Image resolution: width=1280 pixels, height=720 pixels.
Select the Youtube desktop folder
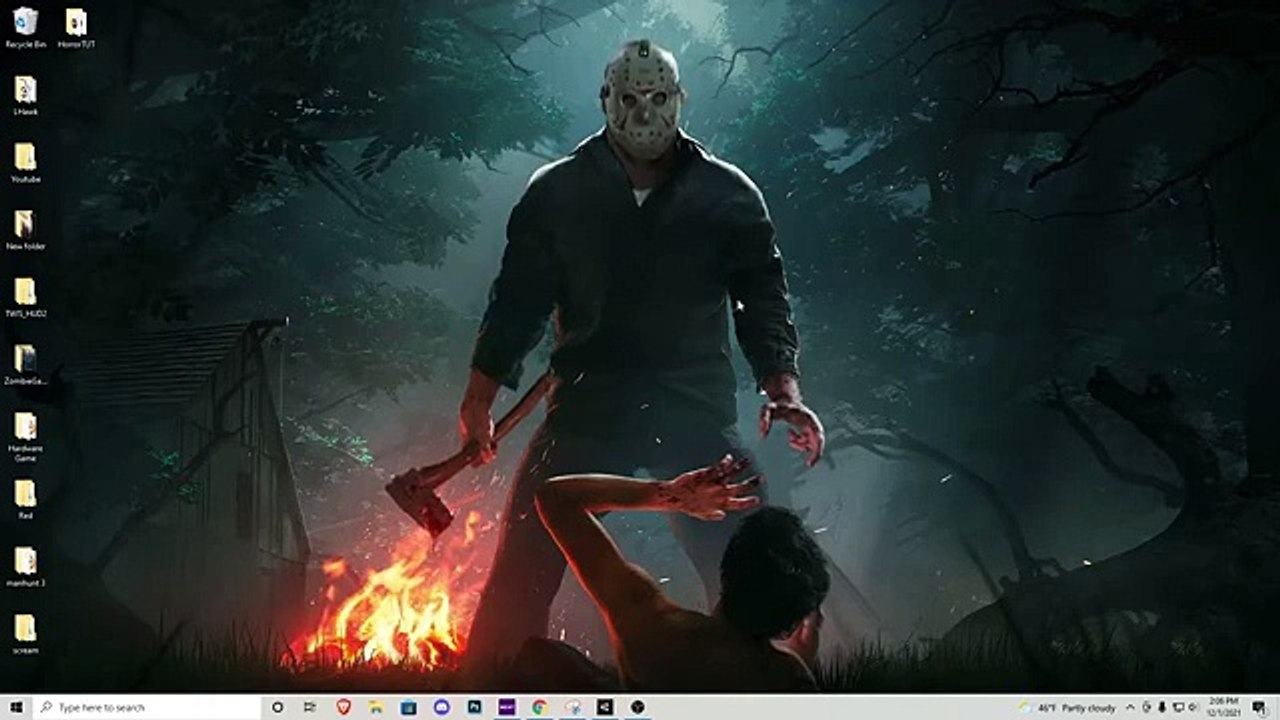(x=25, y=162)
